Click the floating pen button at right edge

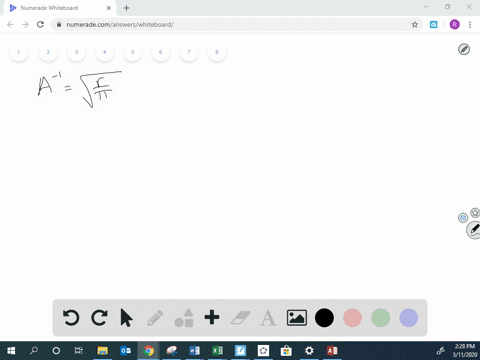[x=474, y=230]
